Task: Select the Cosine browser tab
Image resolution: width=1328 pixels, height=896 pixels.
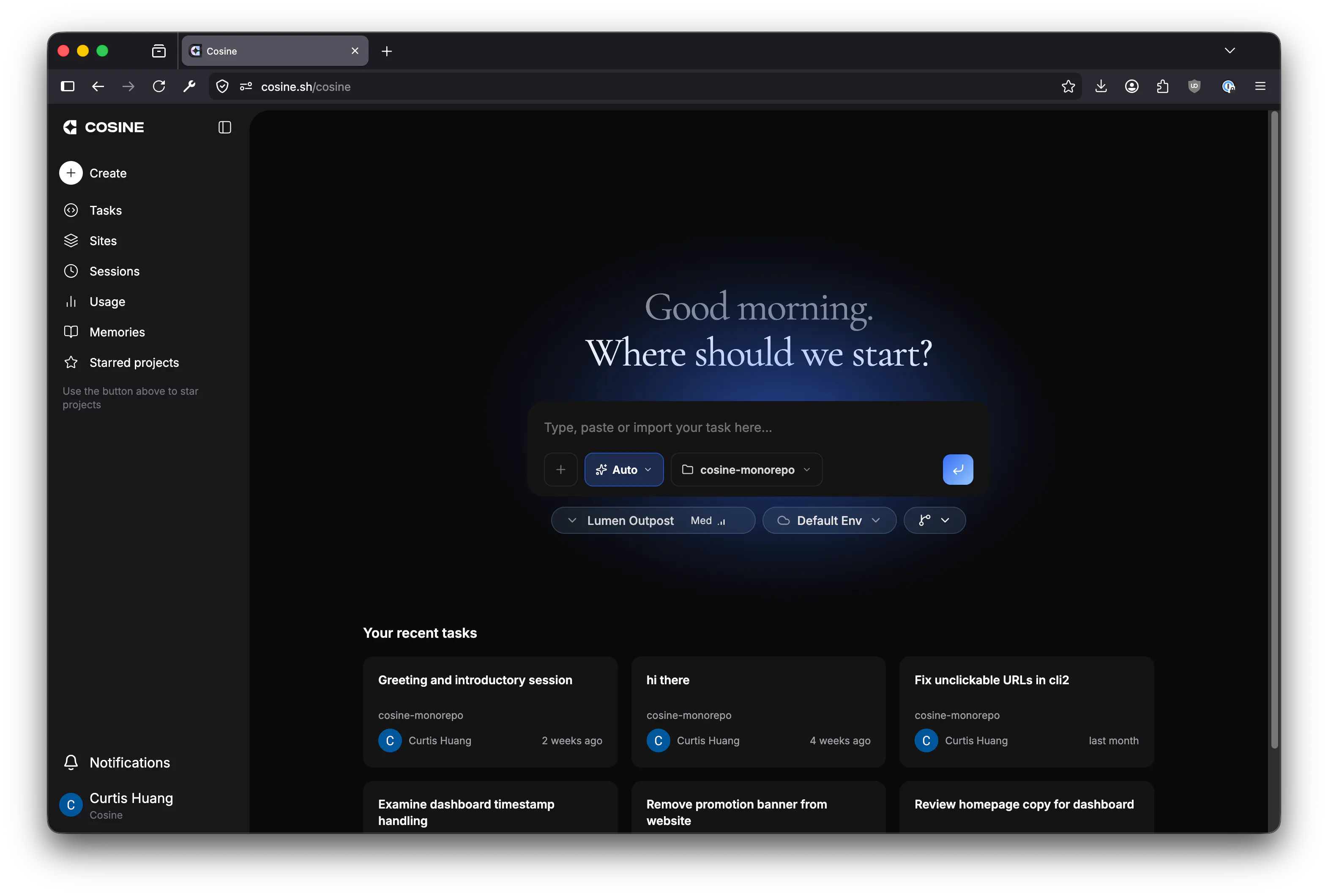Action: click(275, 51)
